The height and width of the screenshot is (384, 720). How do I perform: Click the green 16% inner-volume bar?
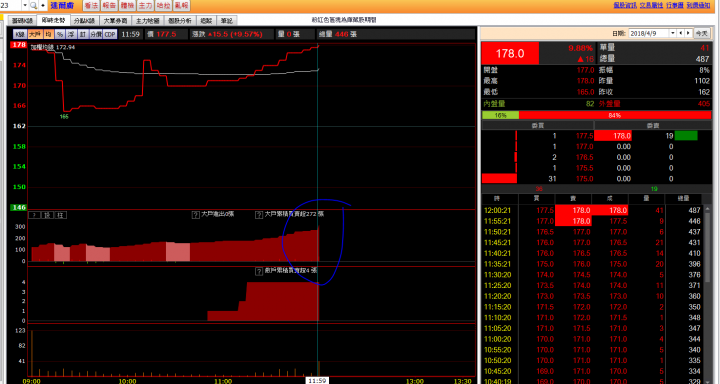tap(501, 115)
